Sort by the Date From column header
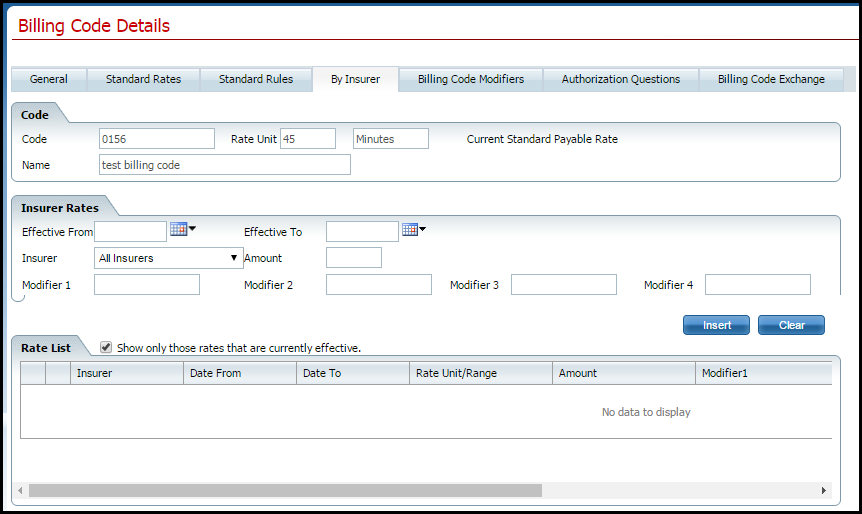 (240, 373)
